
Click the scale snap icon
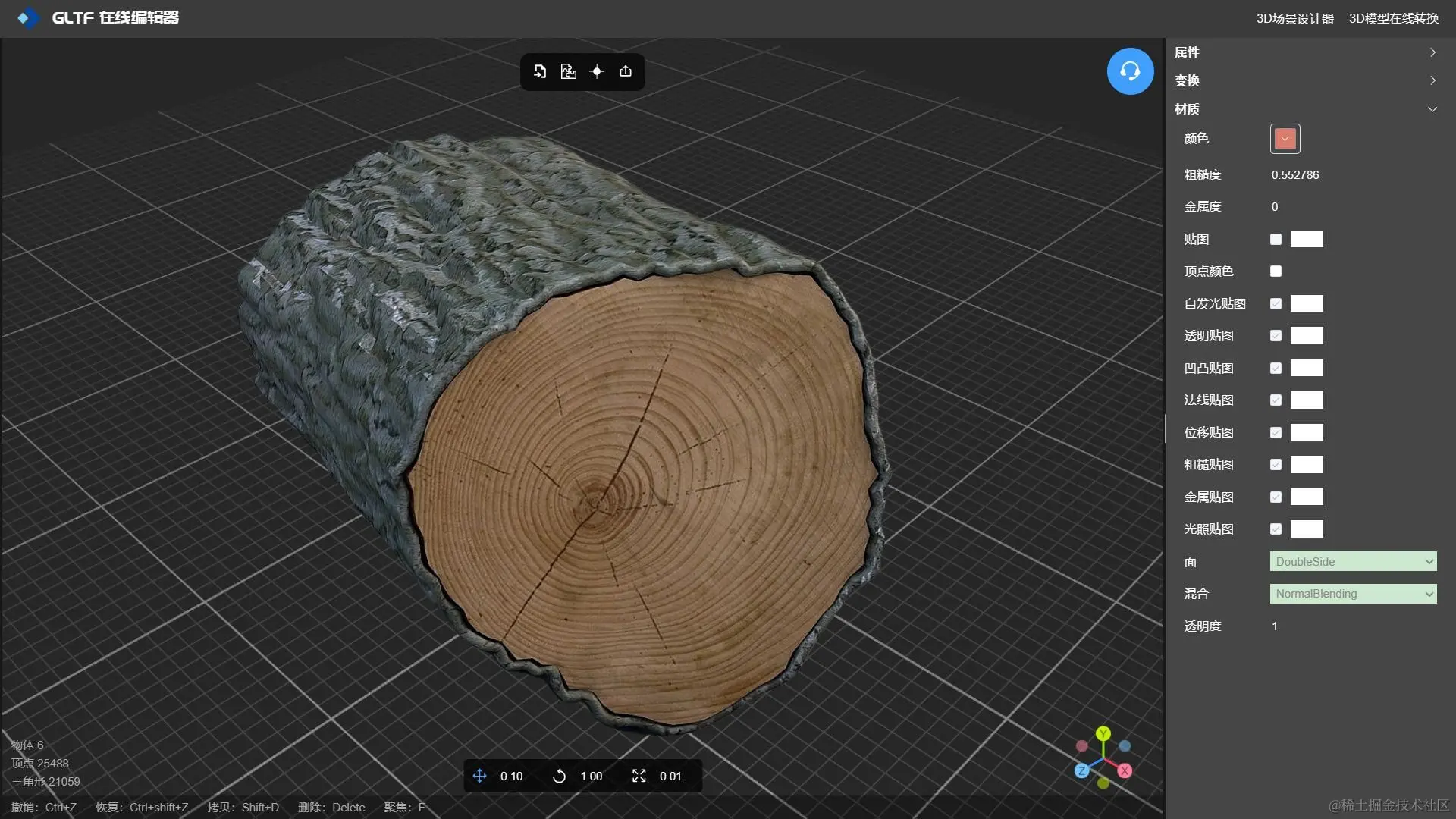click(639, 776)
